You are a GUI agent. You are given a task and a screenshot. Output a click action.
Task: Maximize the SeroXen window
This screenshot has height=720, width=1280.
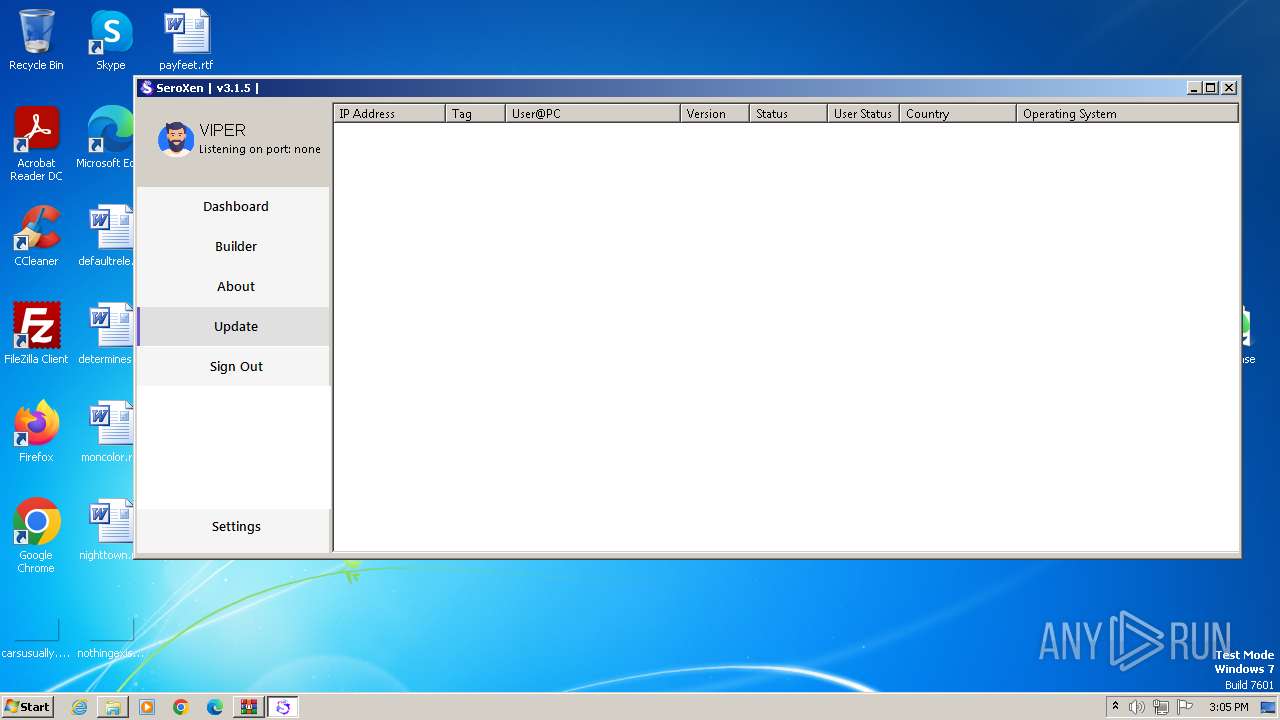[x=1211, y=88]
